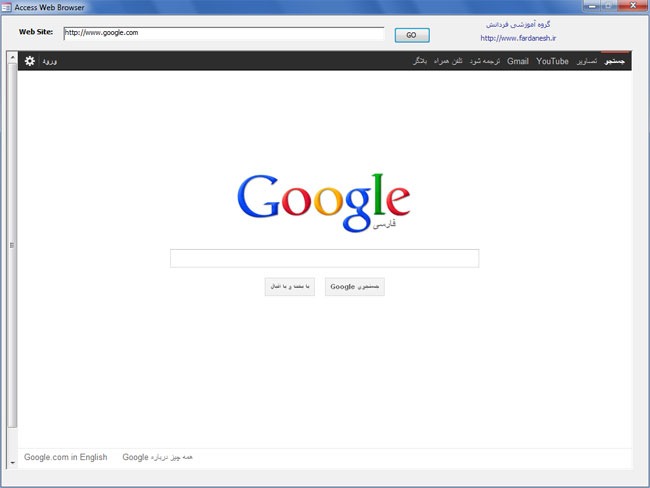Maximize the Access Web Browser window
650x488 pixels.
pyautogui.click(x=609, y=6)
